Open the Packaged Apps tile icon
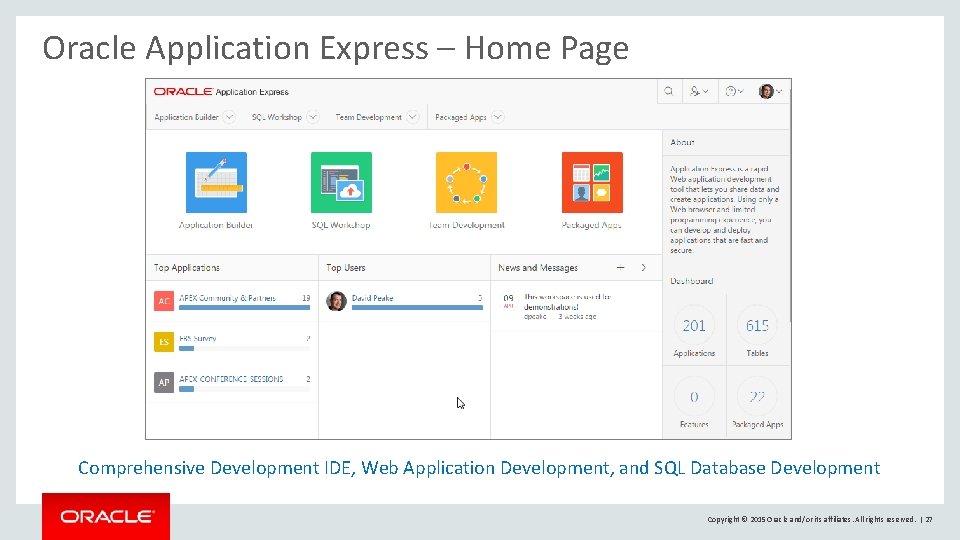 tap(592, 182)
